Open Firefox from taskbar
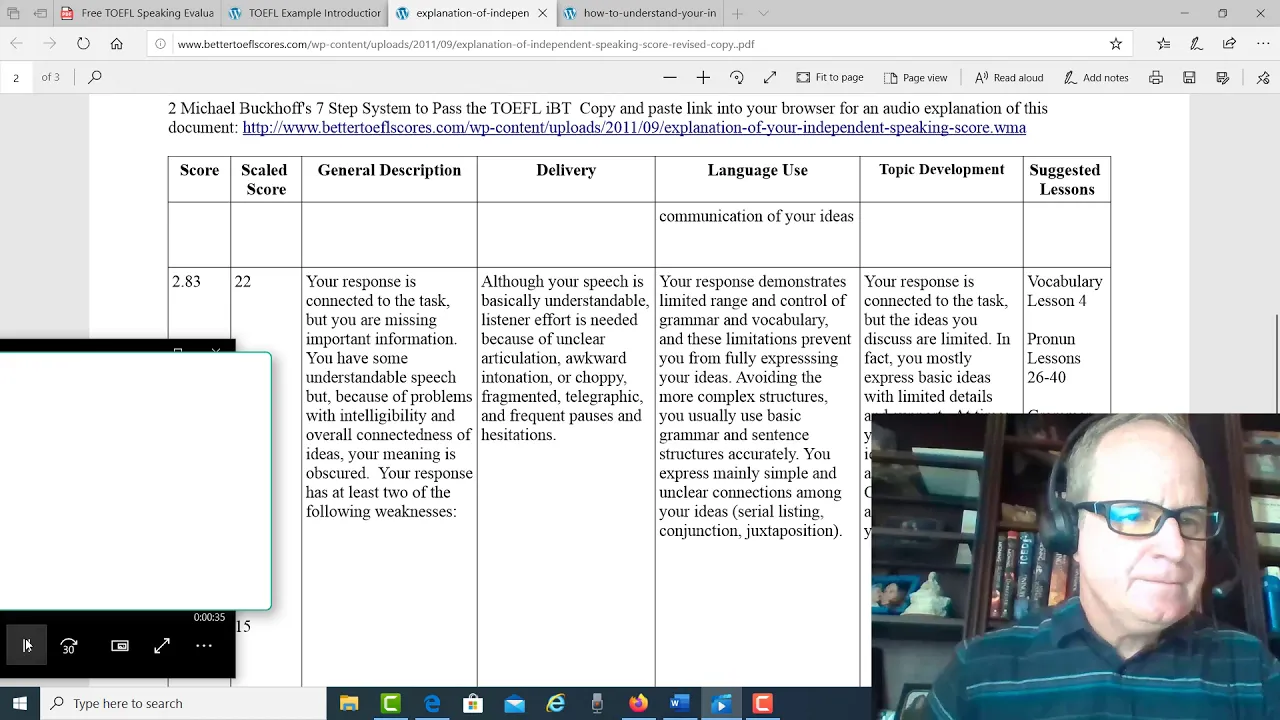Image resolution: width=1280 pixels, height=720 pixels. coord(638,704)
